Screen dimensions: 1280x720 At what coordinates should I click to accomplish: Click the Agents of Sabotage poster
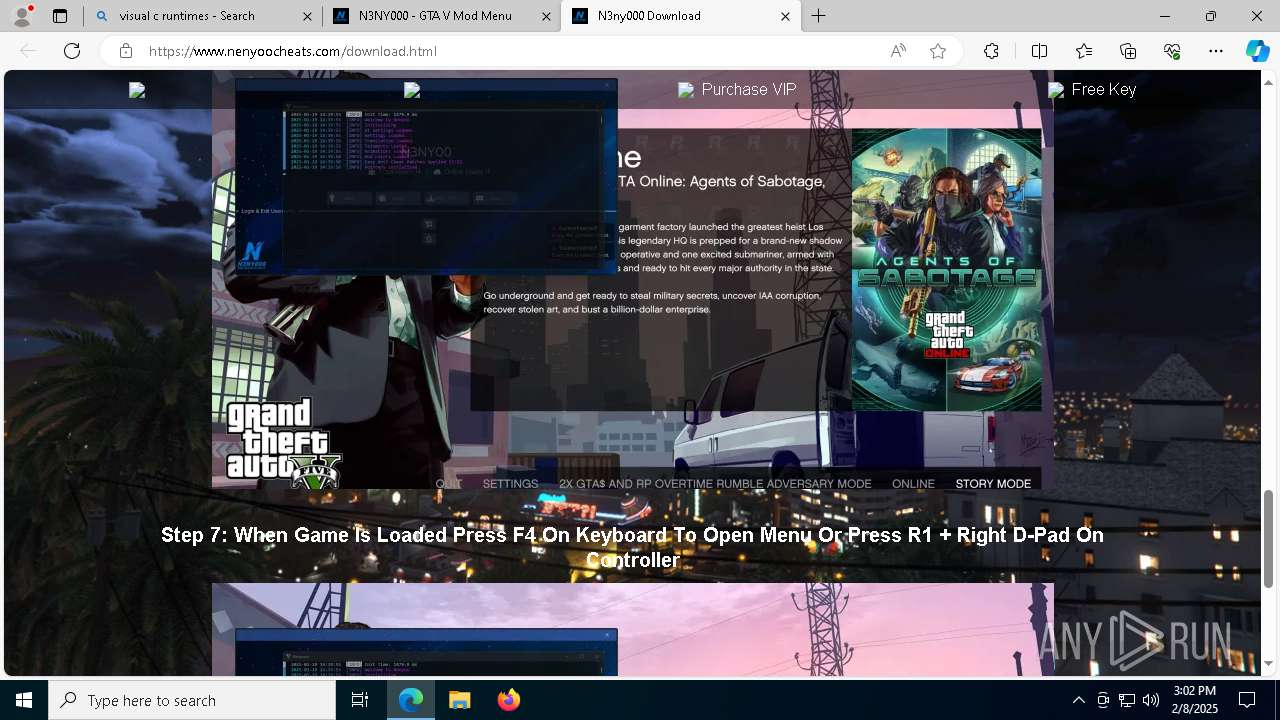(x=946, y=269)
